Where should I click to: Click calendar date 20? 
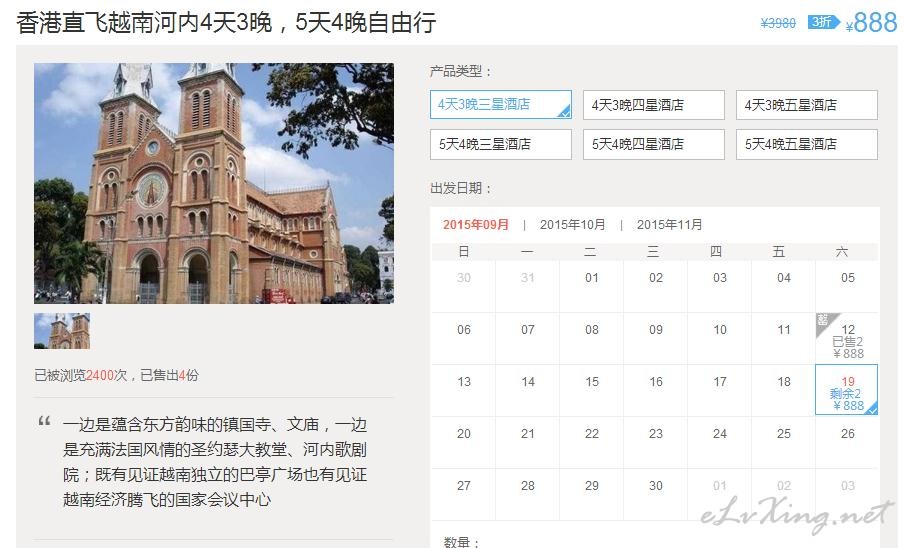463,442
